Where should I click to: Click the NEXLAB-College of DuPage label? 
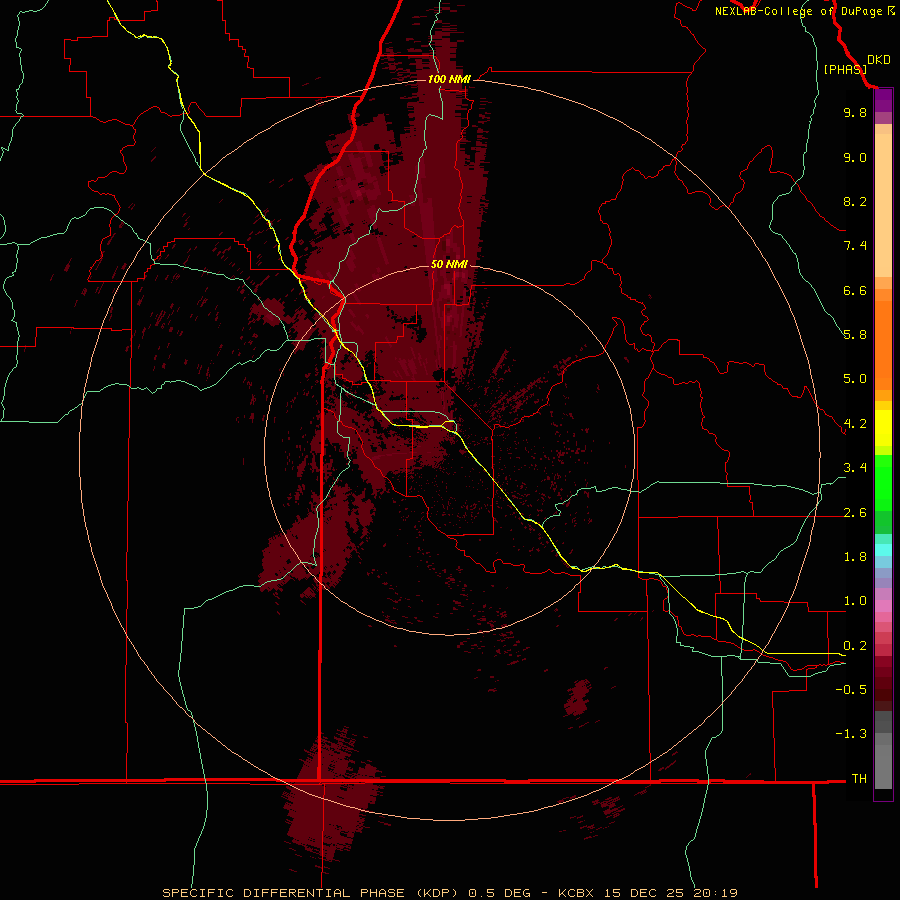(x=800, y=11)
